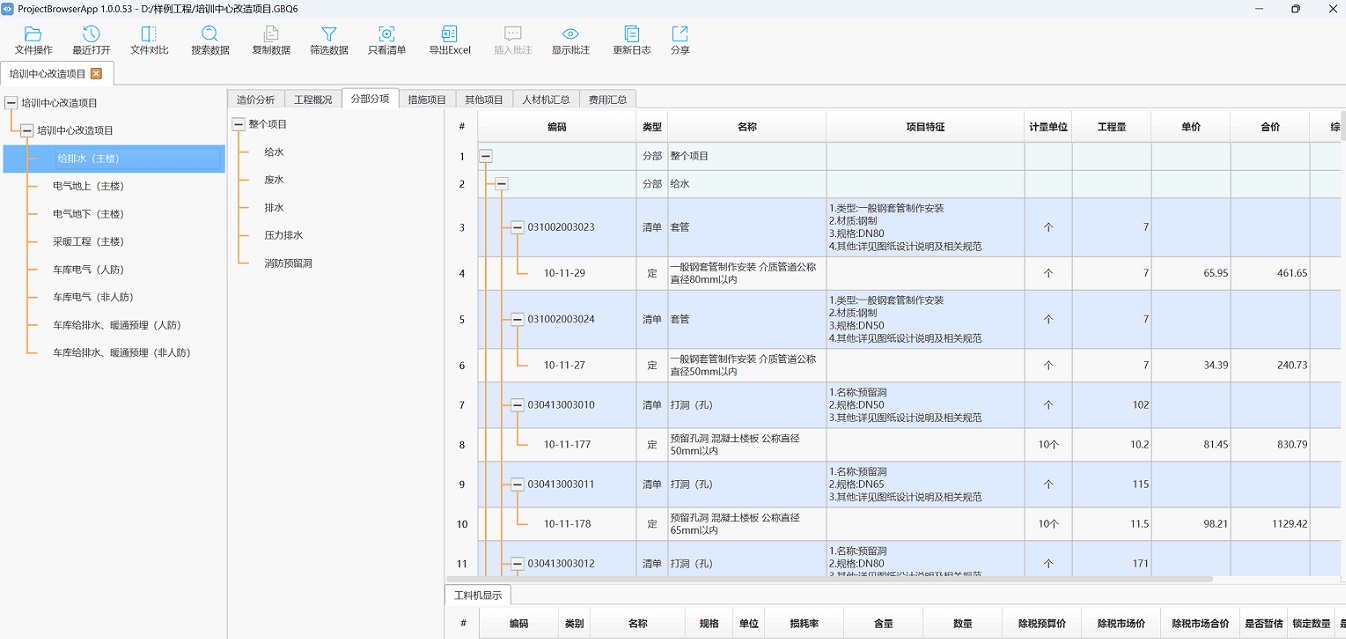
Task: Click the 导出Excel export icon
Action: (x=449, y=40)
